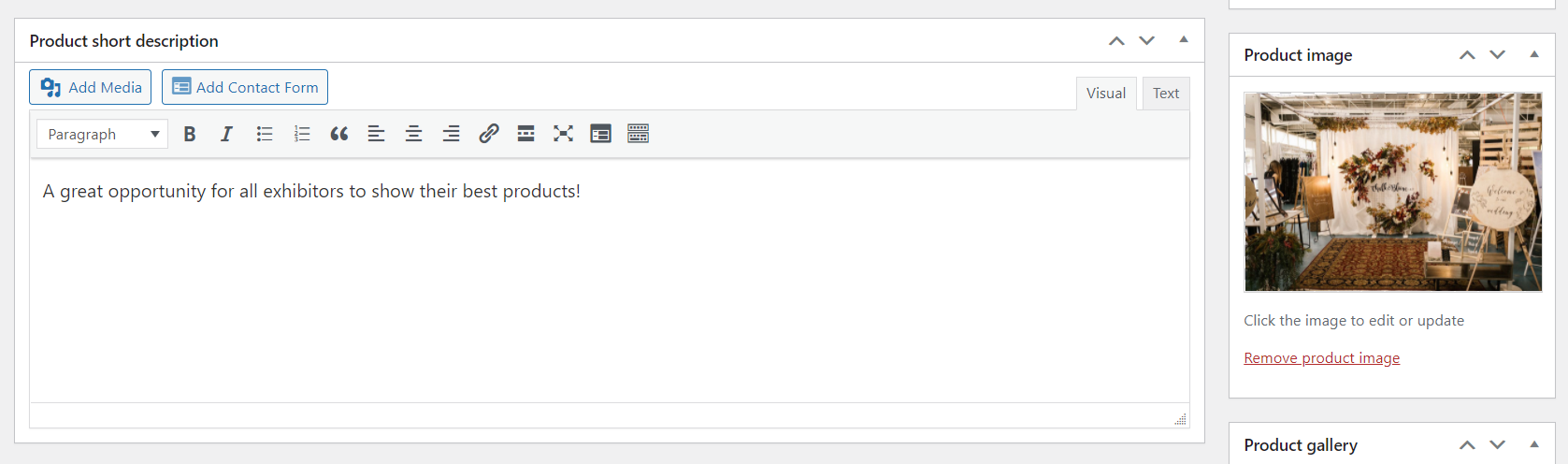Center align the text

point(413,134)
